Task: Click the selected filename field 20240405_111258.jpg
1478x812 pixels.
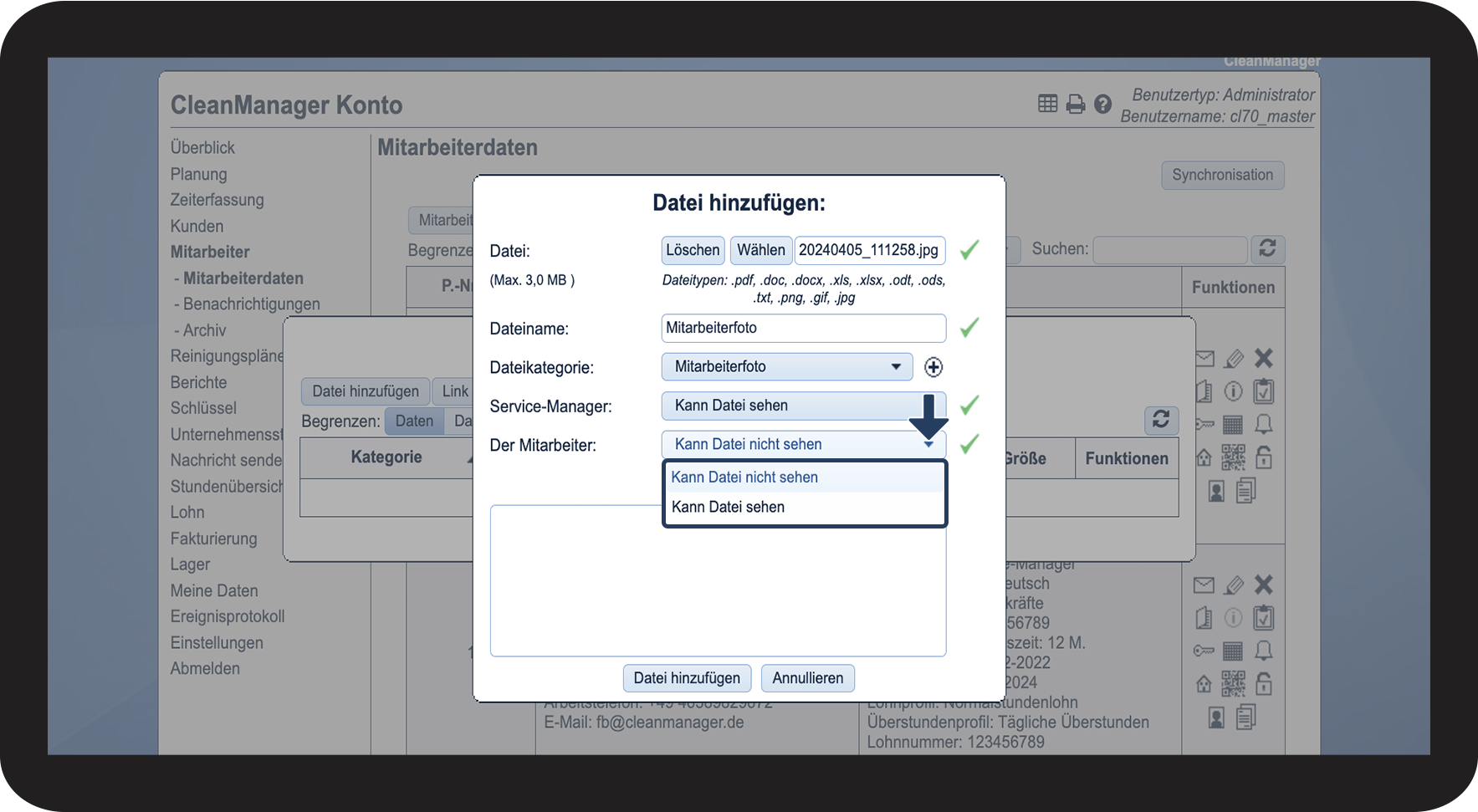Action: coord(870,250)
